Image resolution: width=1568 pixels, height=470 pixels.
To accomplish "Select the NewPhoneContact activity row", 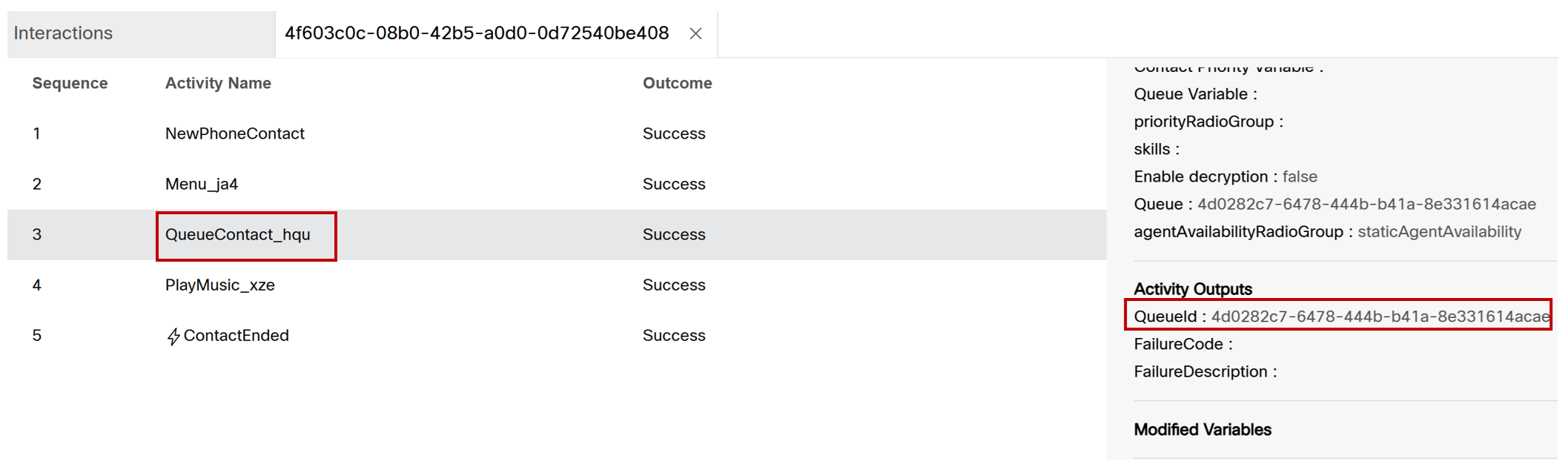I will 234,133.
